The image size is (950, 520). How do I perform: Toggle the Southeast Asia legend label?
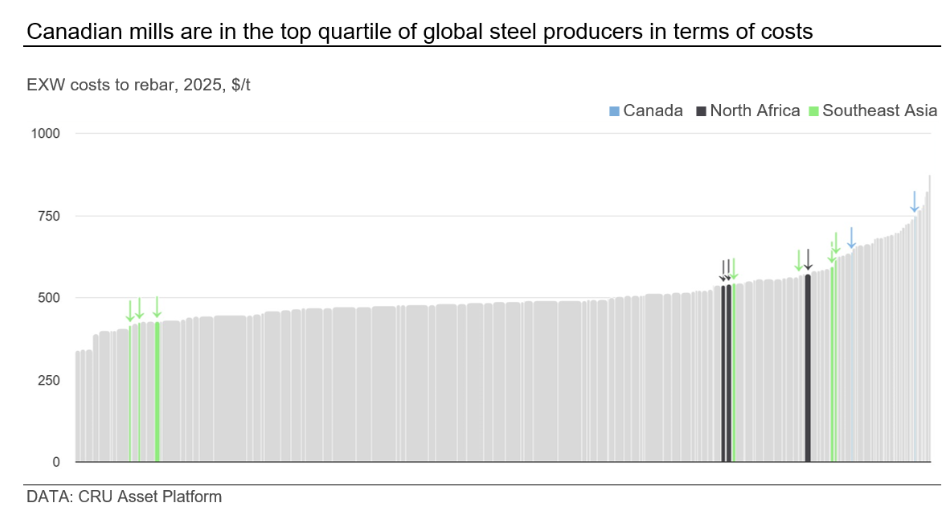coord(879,110)
